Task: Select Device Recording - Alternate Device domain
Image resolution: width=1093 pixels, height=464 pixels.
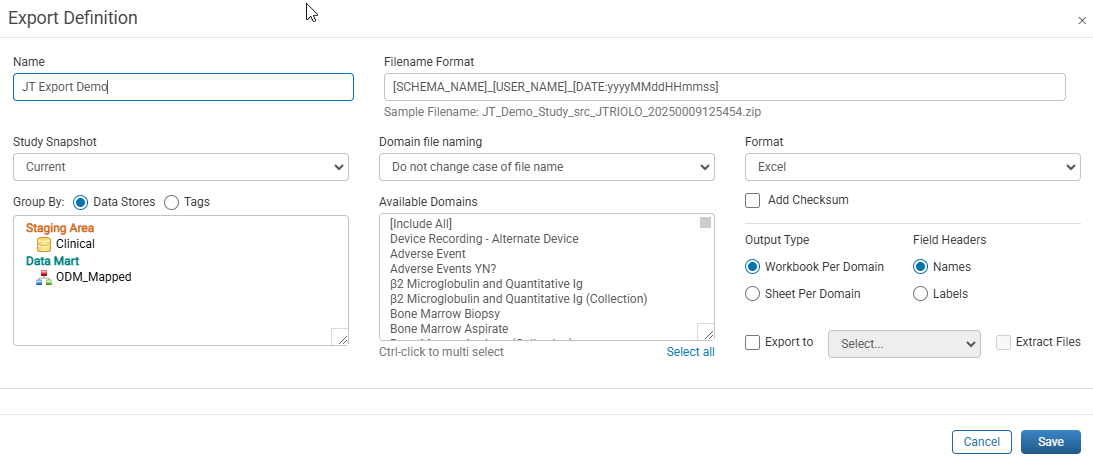Action: [x=484, y=238]
